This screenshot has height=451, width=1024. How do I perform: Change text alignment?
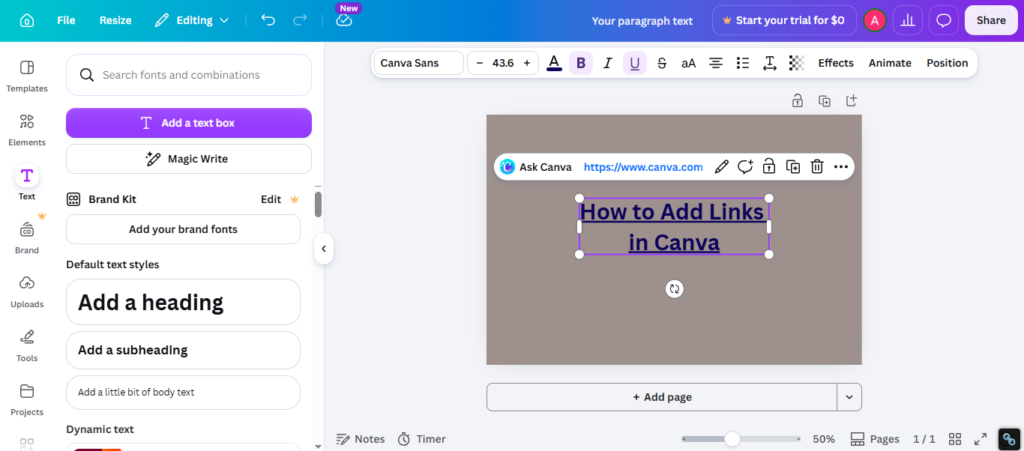[716, 63]
